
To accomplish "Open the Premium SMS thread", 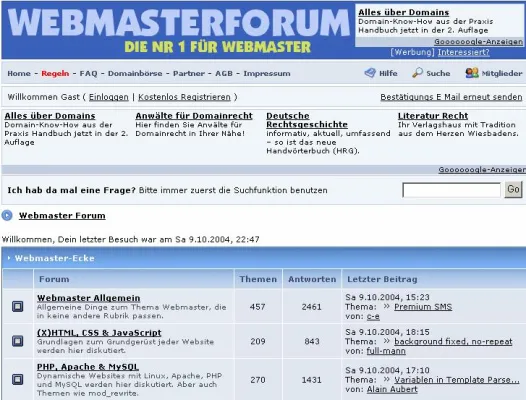I will click(x=423, y=307).
